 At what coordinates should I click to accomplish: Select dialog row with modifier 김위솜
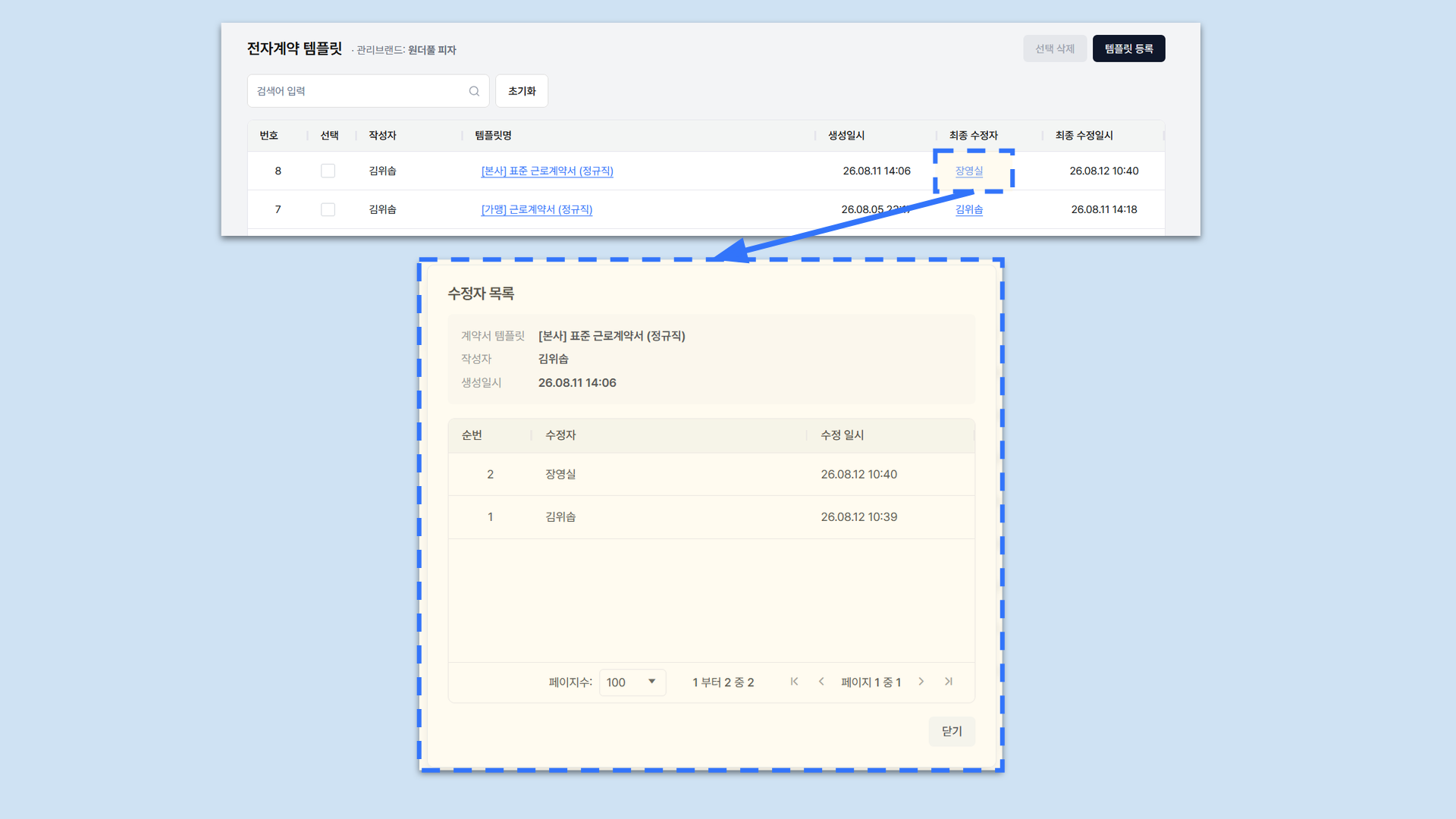(x=711, y=517)
